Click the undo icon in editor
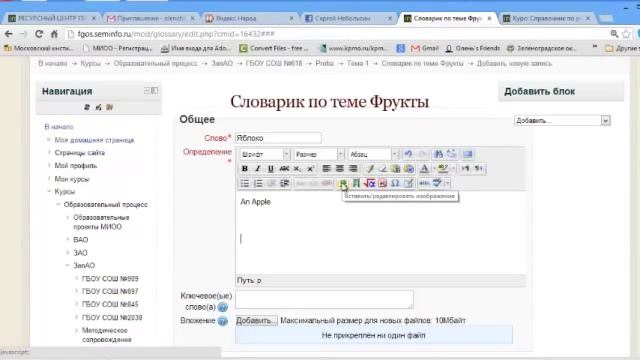The image size is (640, 360). point(408,154)
